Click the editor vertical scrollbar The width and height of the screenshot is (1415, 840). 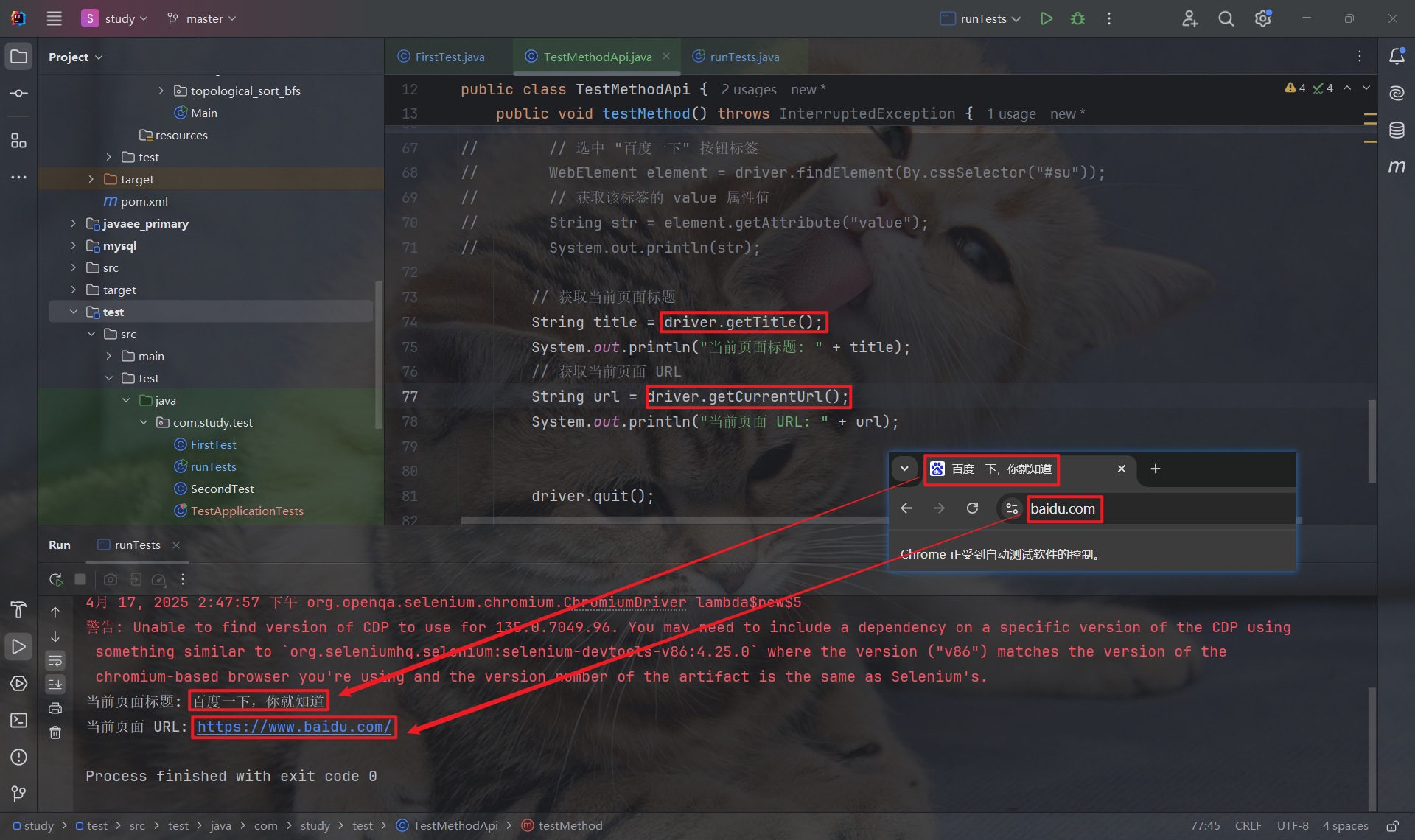[x=1372, y=441]
